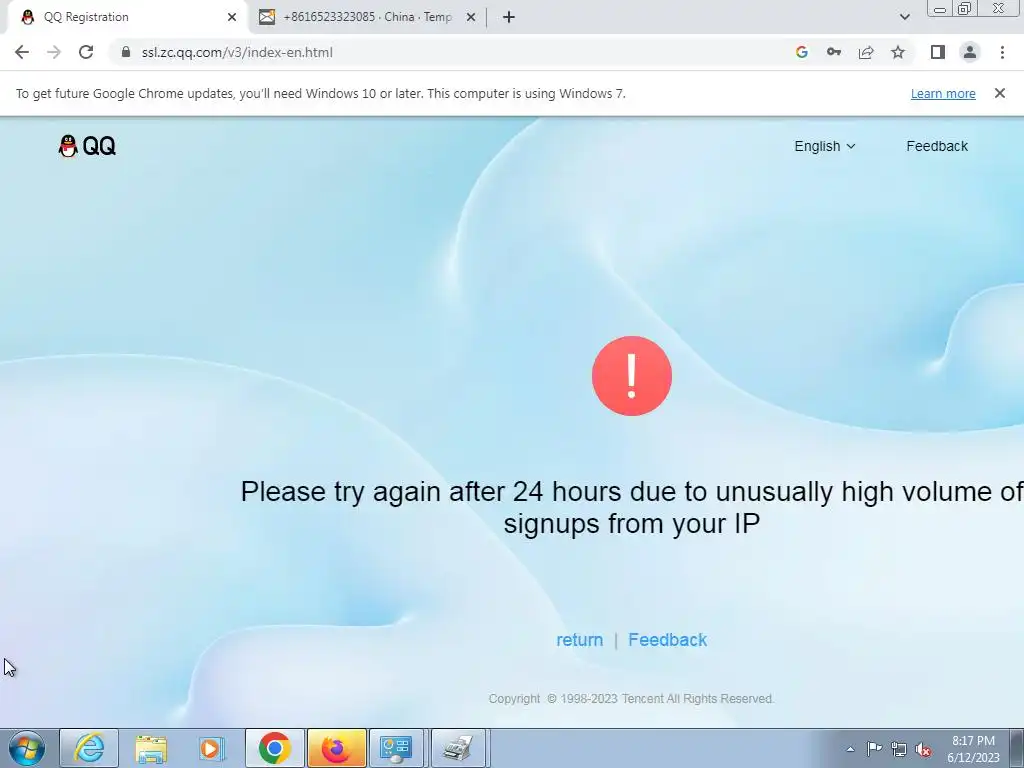Select the Chrome taskbar button
The width and height of the screenshot is (1024, 768).
click(x=274, y=748)
